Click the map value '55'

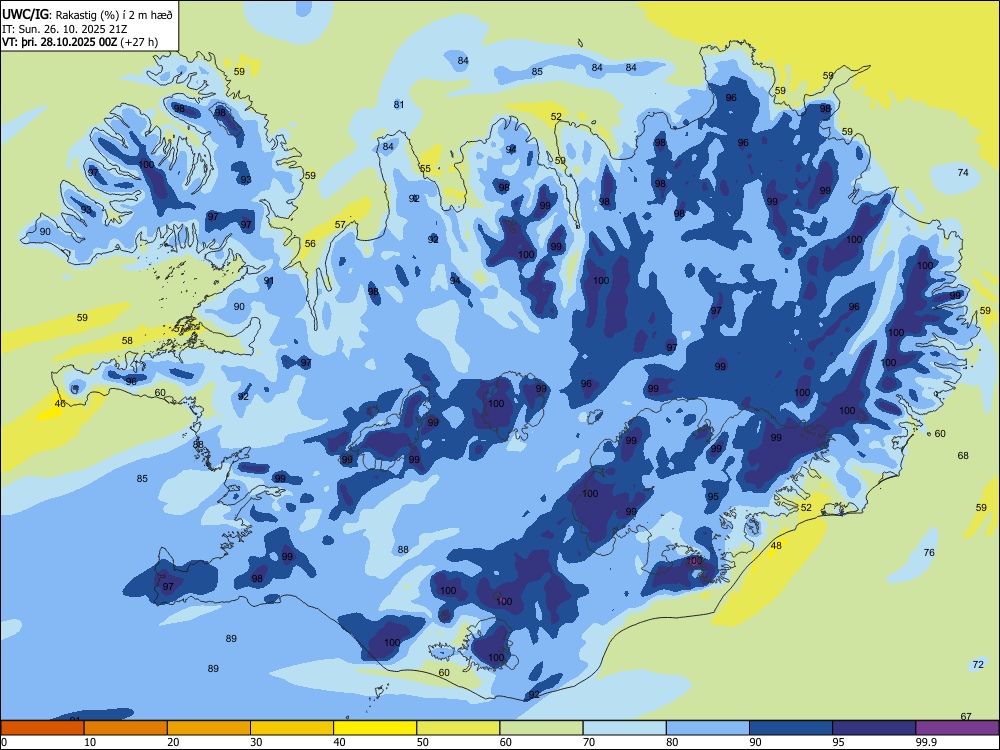click(x=425, y=169)
